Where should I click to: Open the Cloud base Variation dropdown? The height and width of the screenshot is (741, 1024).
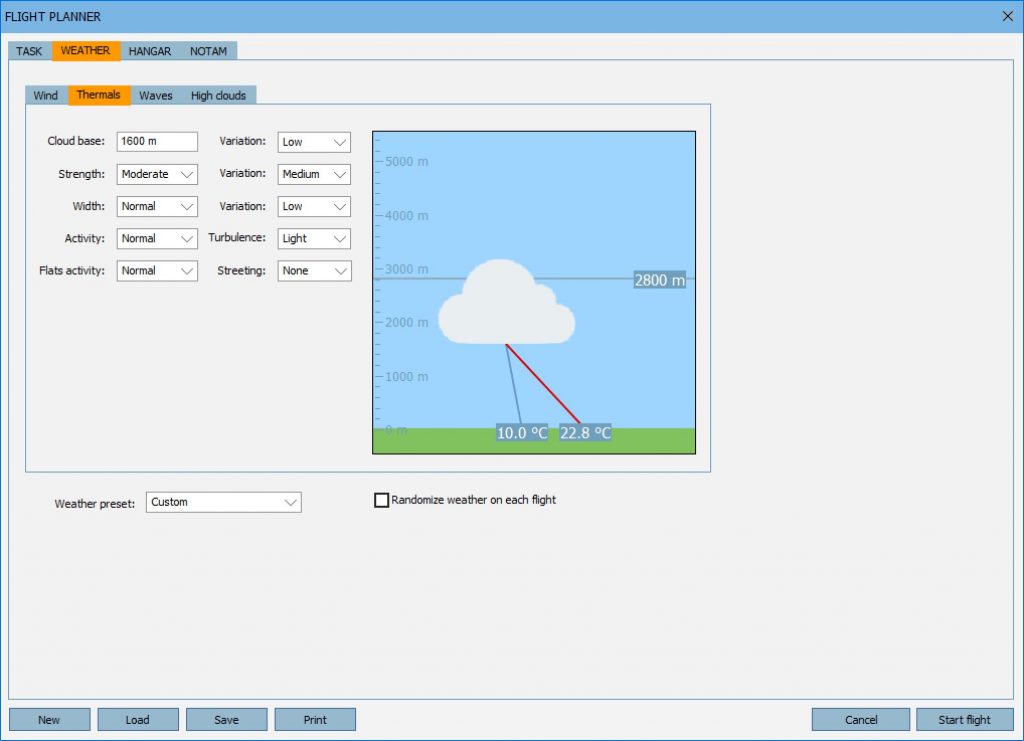coord(314,142)
